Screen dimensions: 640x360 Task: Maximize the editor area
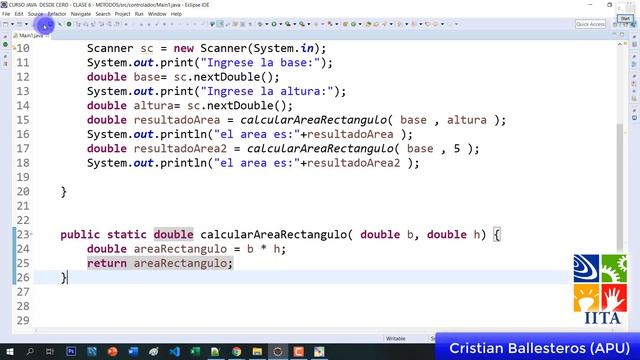click(622, 34)
